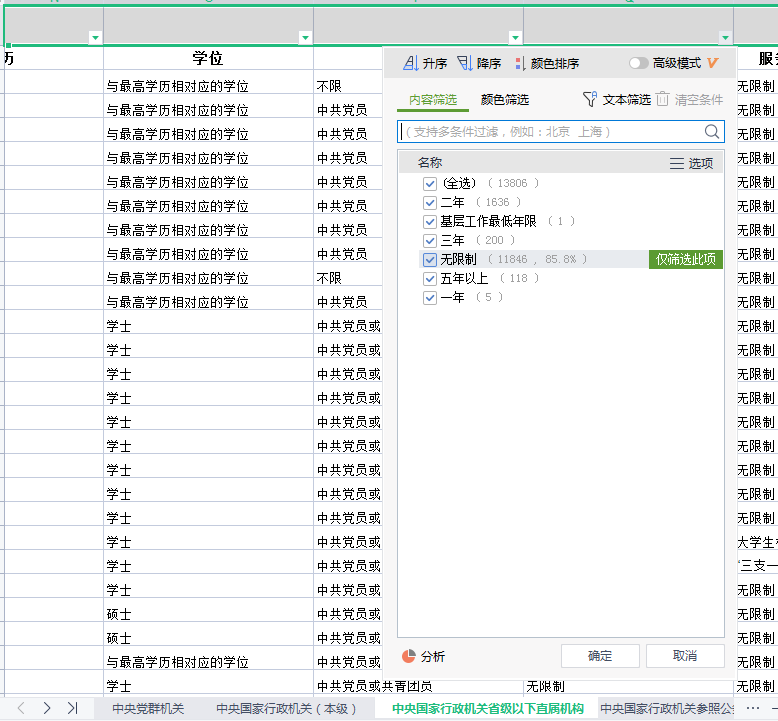Click 确定 to confirm filter

point(600,656)
